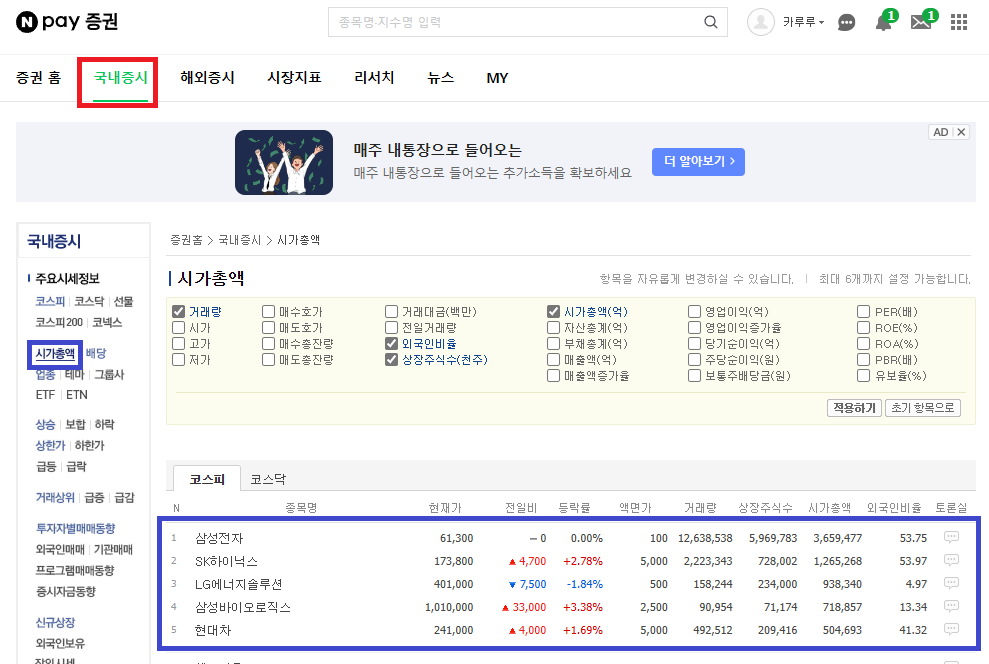
Task: Focus the 종목명·지수명 search field
Action: point(514,22)
